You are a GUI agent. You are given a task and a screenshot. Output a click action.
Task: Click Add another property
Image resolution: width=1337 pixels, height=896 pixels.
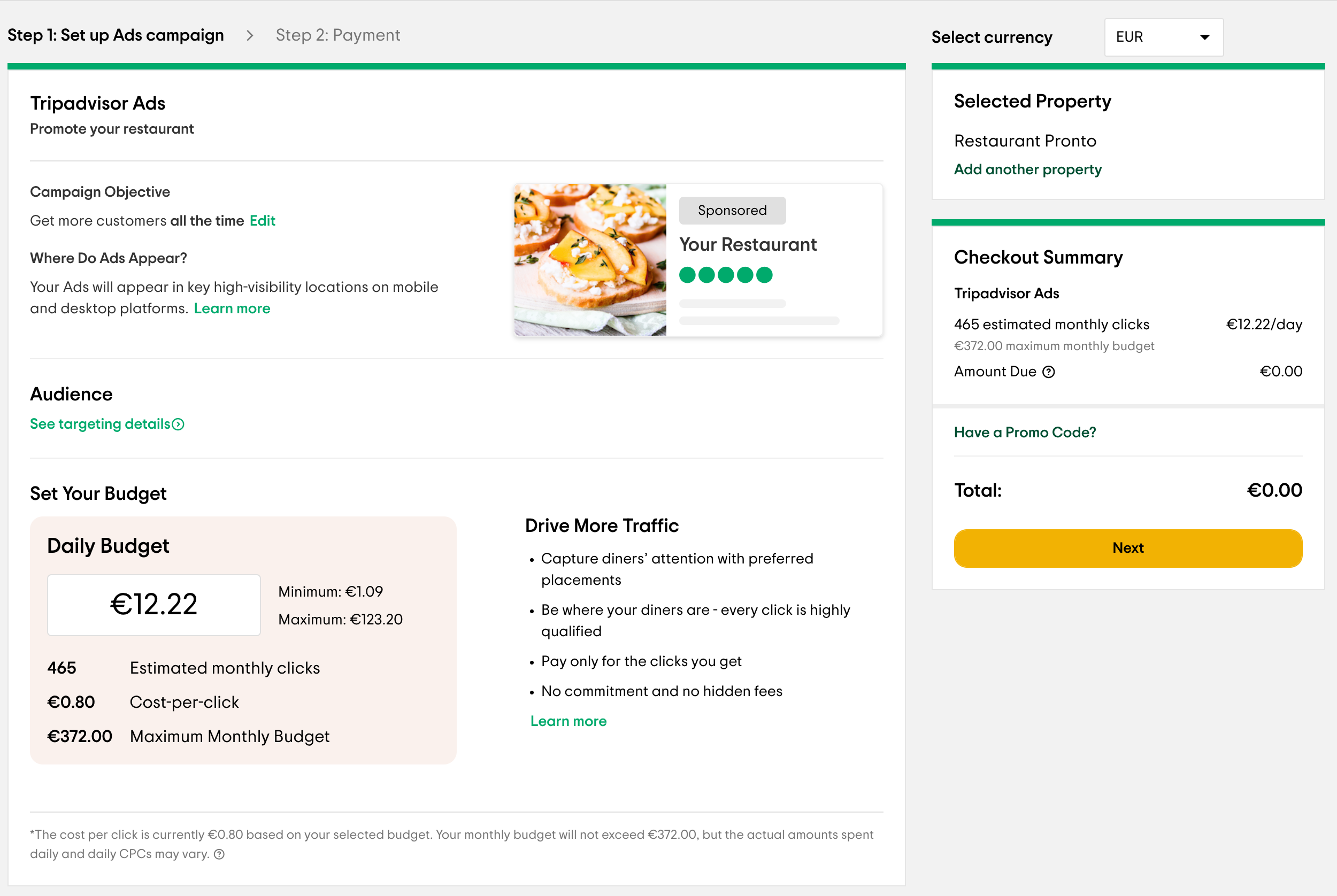coord(1027,169)
